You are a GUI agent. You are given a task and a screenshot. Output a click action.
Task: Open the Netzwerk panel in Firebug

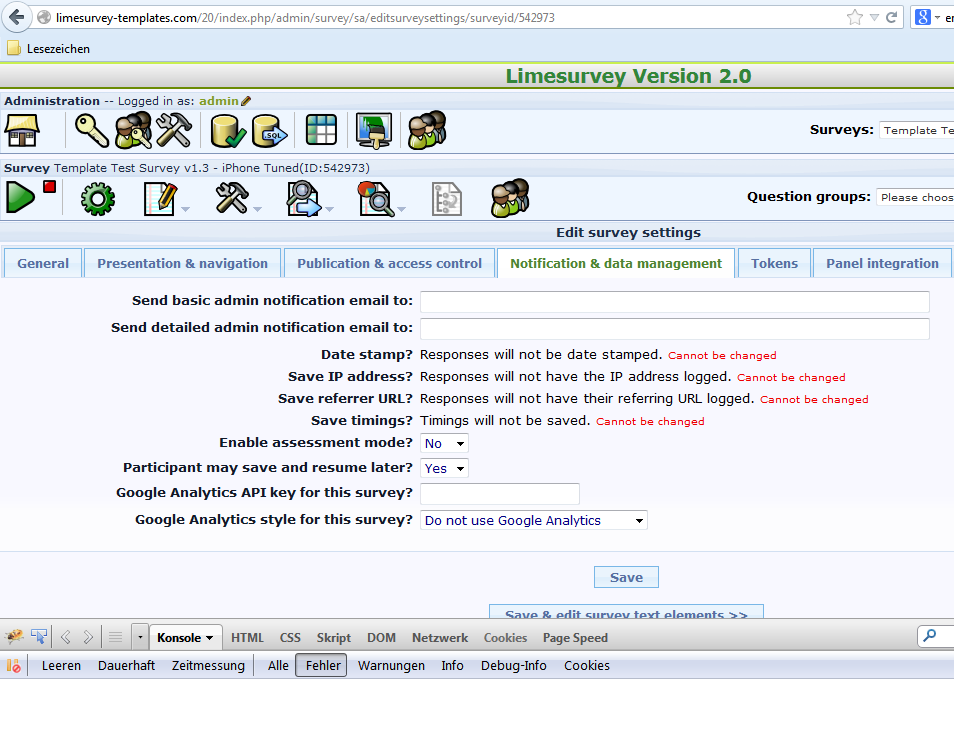(439, 637)
